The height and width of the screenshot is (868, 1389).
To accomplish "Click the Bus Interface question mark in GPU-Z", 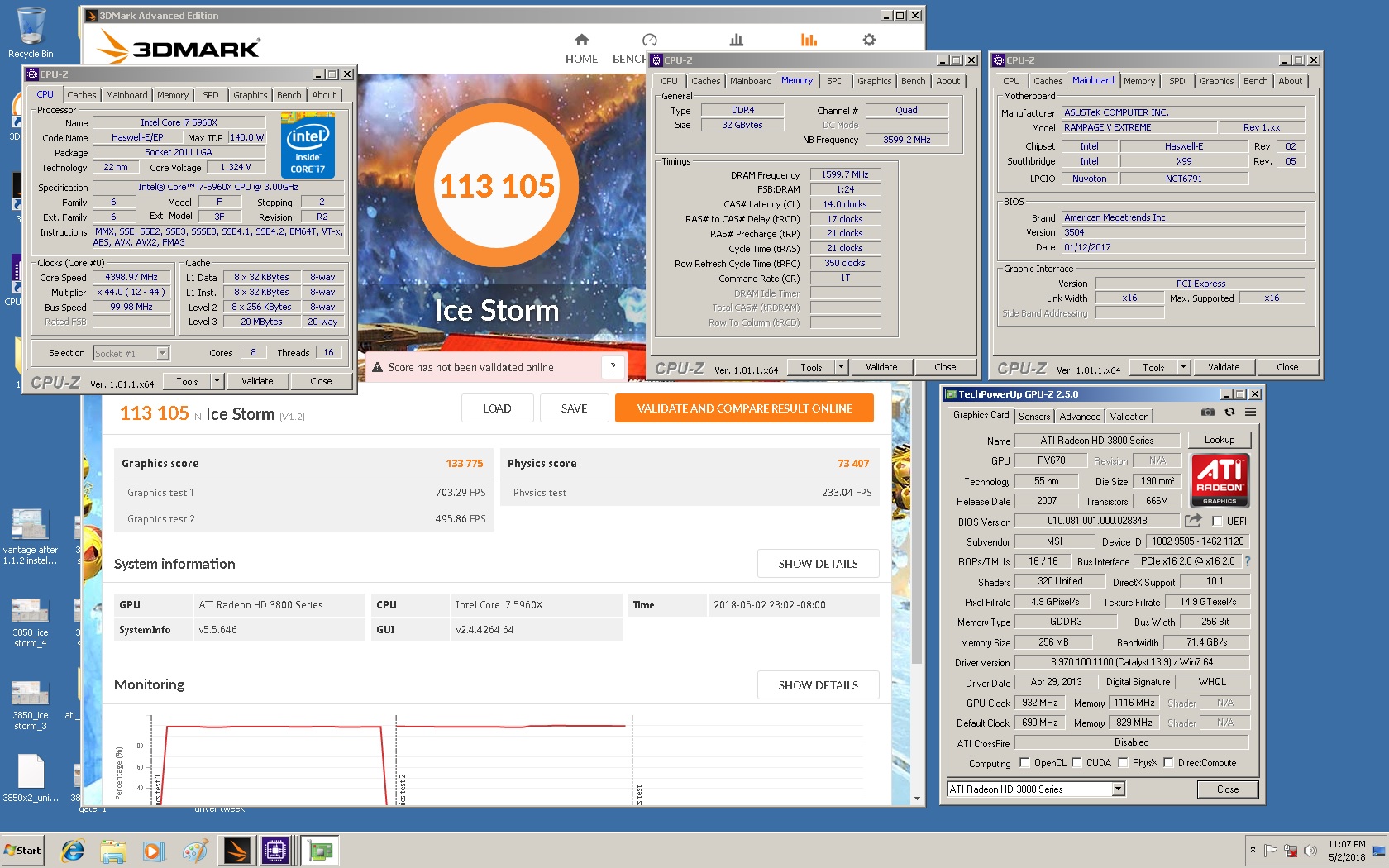I will (1248, 561).
